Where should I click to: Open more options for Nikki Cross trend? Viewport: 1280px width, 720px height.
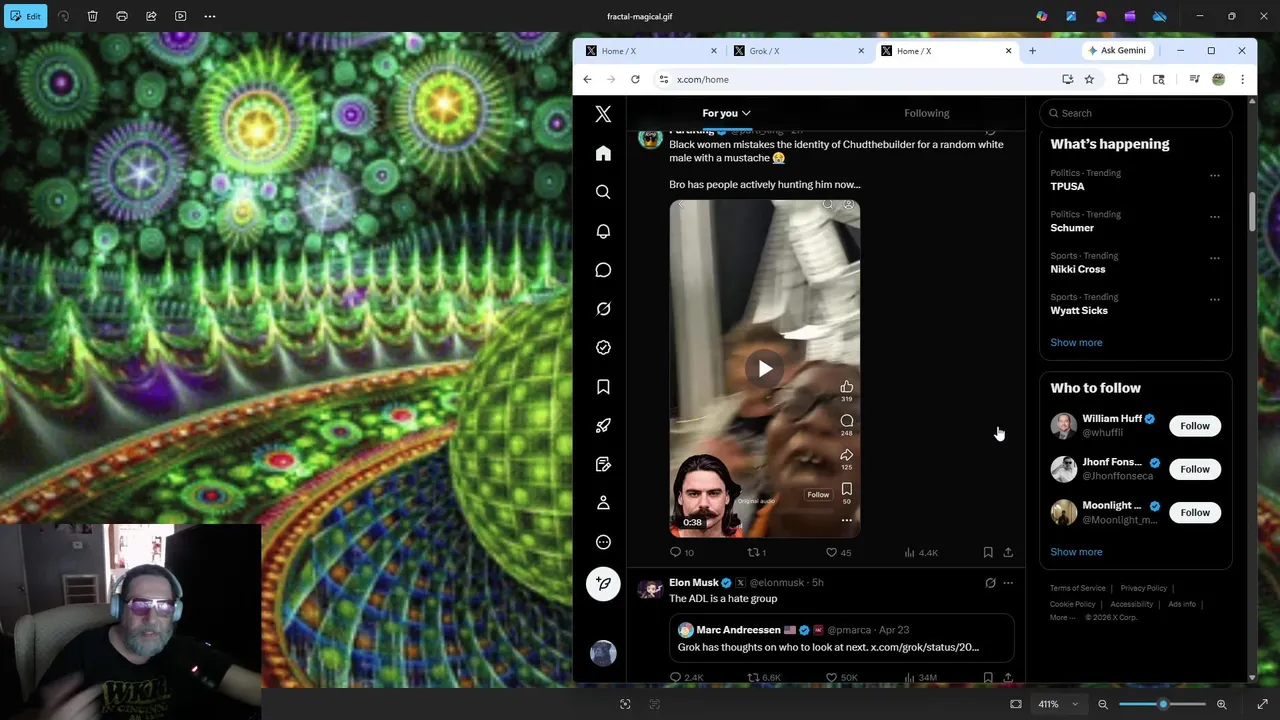click(x=1215, y=258)
